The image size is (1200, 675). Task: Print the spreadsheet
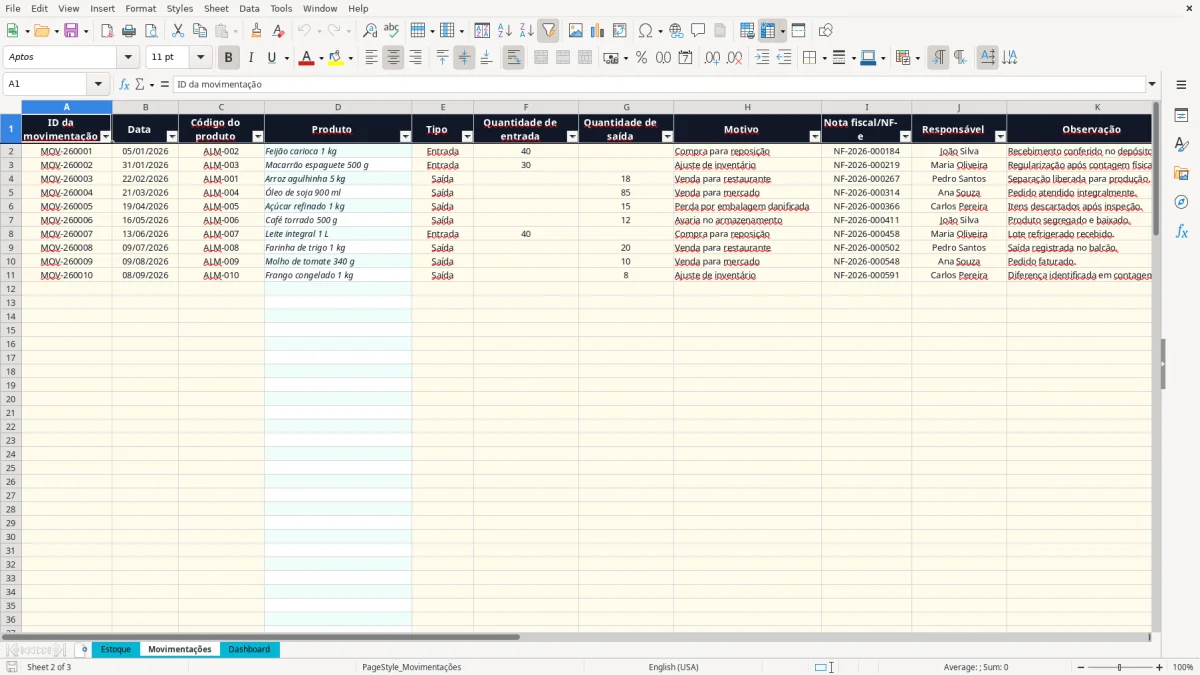(129, 31)
